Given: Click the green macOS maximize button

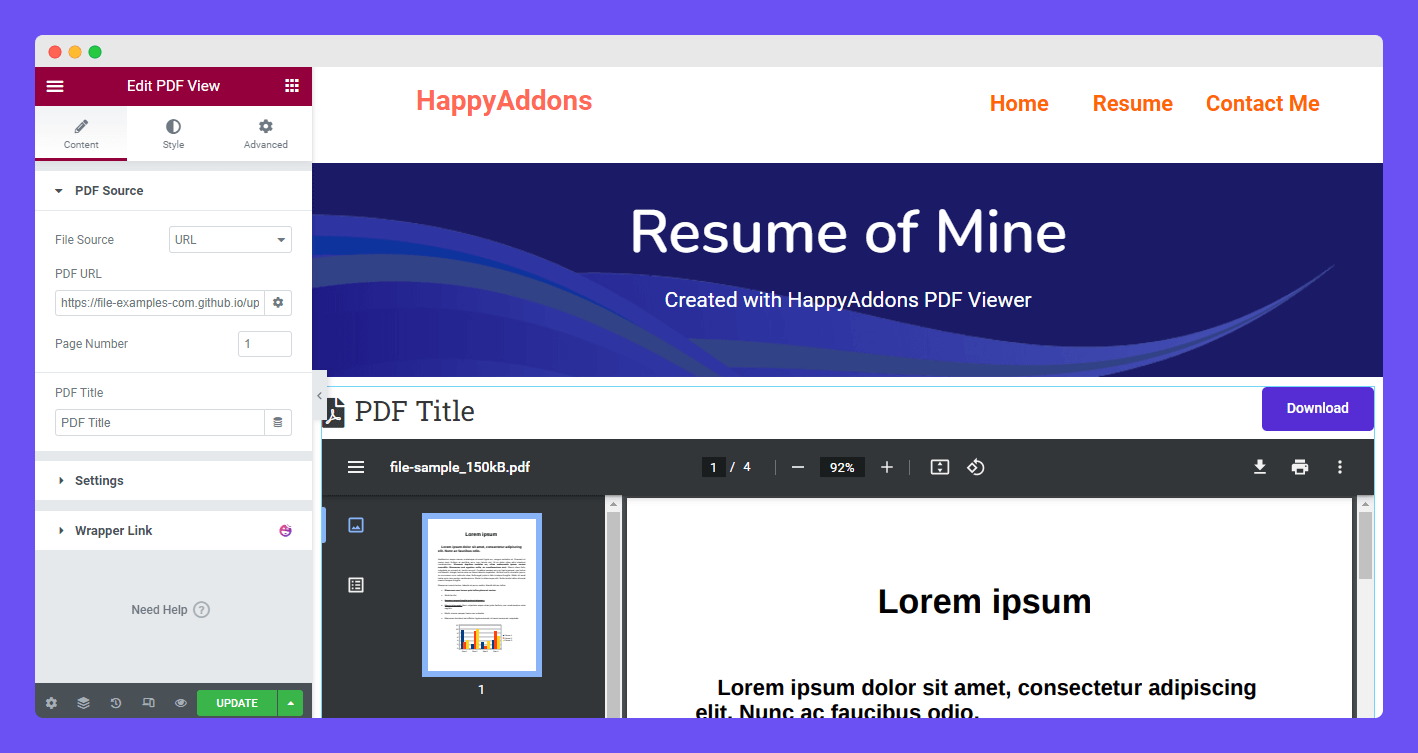Looking at the screenshot, I should (95, 52).
